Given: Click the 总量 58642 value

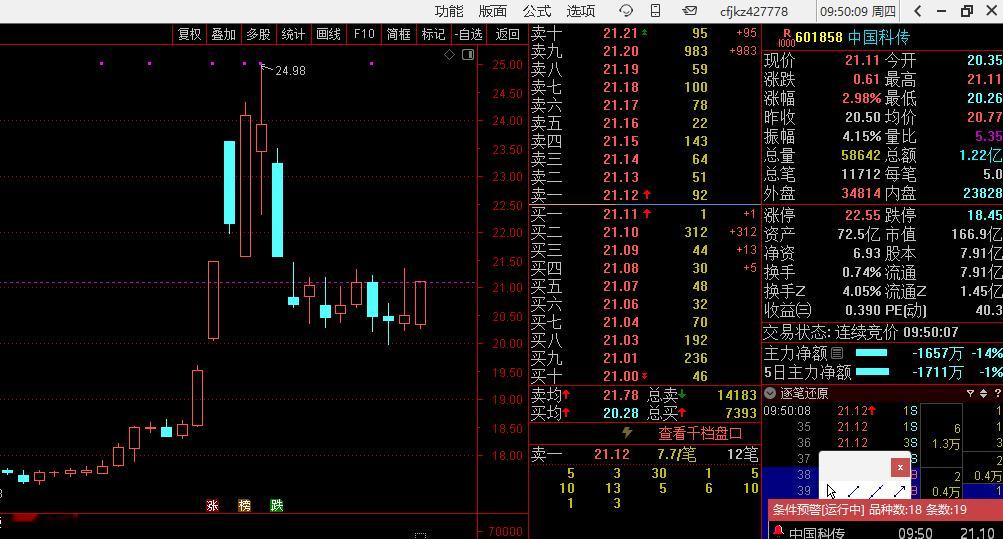Looking at the screenshot, I should tap(861, 155).
